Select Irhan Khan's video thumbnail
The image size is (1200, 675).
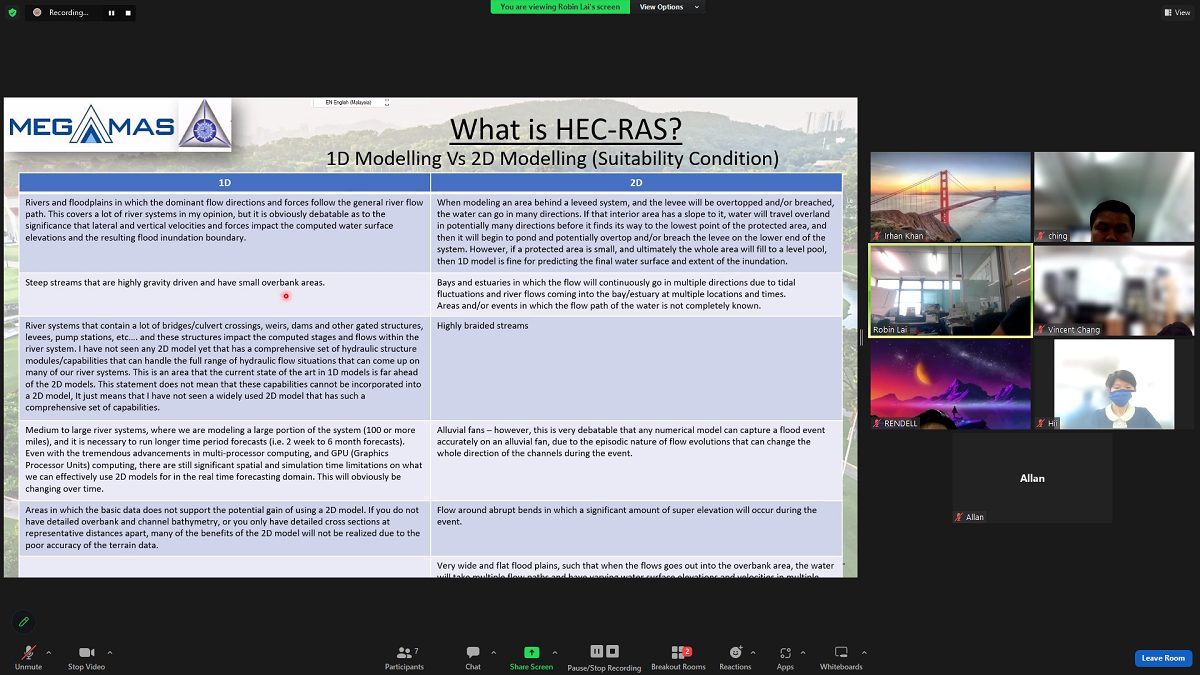[x=950, y=197]
